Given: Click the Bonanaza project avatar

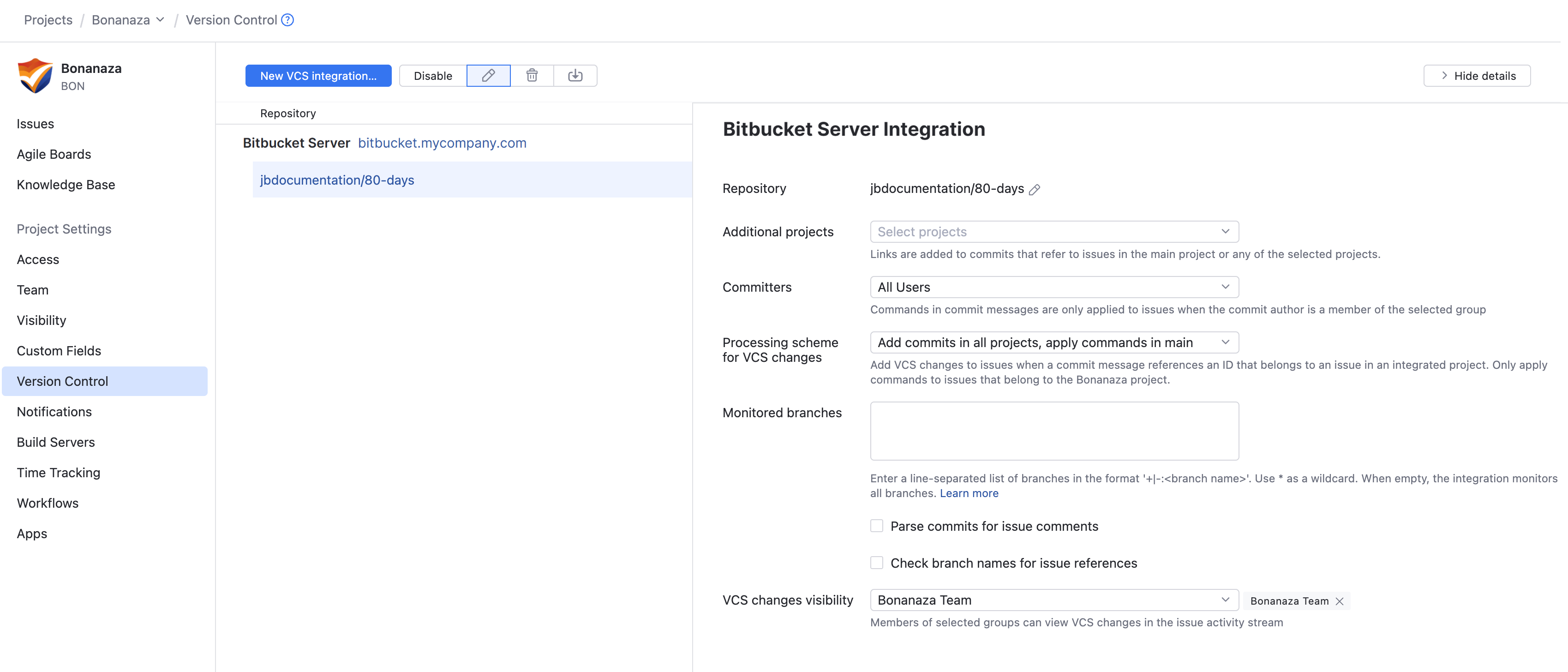Looking at the screenshot, I should 35,75.
